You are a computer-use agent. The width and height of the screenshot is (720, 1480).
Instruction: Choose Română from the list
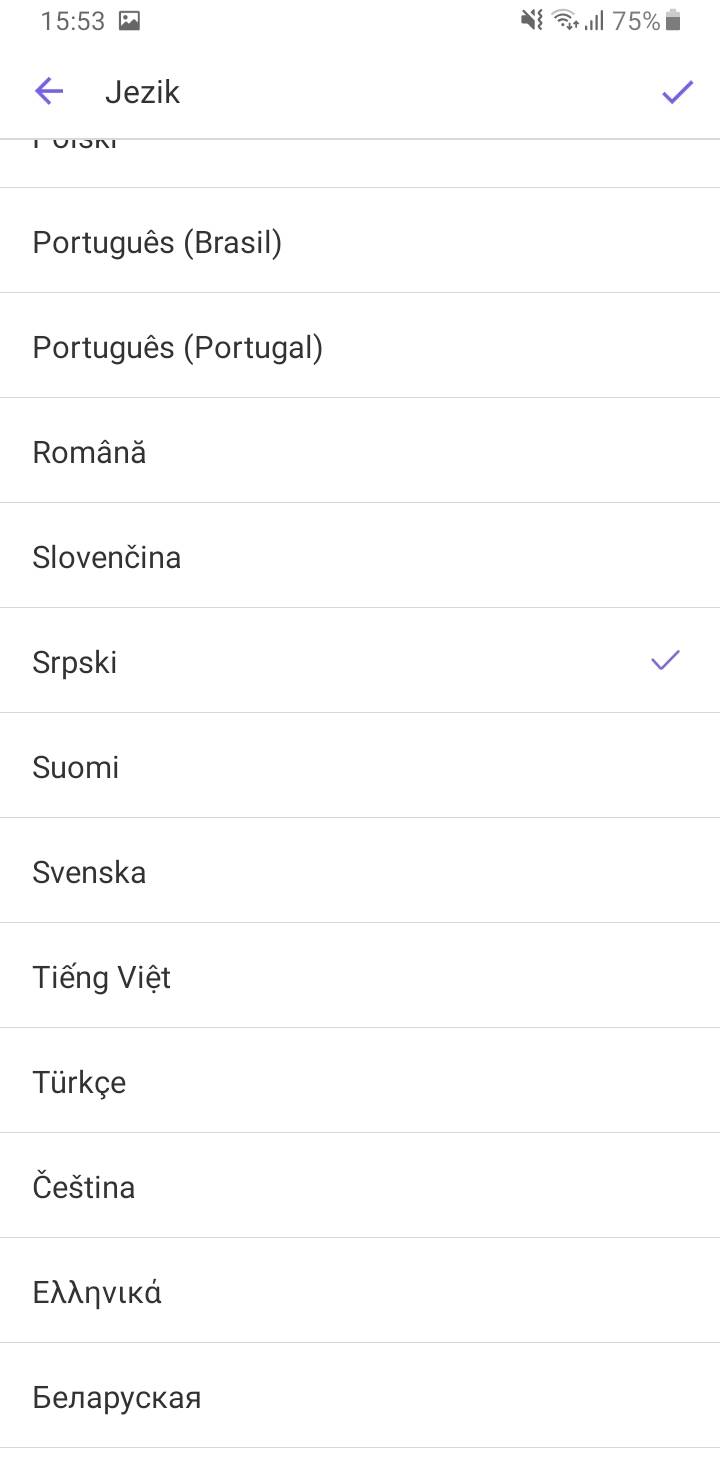tap(90, 453)
